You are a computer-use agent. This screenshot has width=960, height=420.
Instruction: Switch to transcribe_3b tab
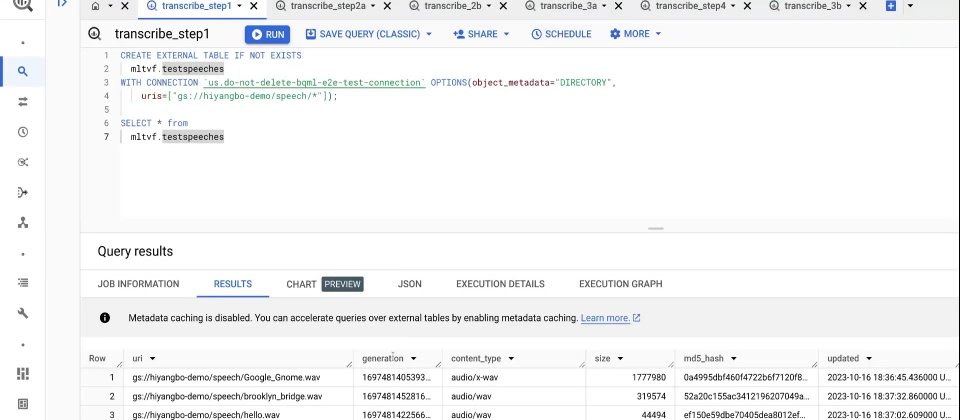click(x=813, y=6)
